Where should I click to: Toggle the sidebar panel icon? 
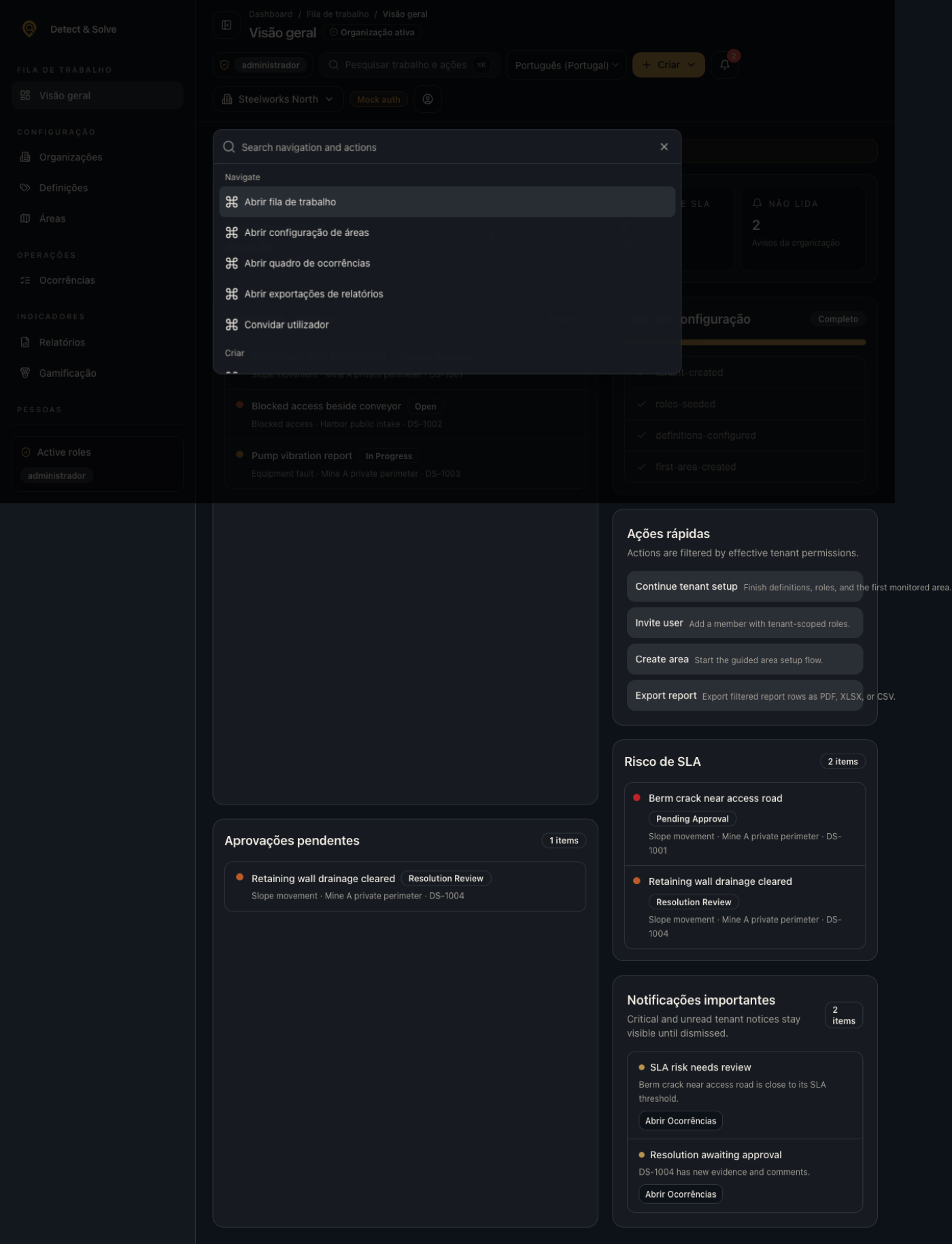coord(226,25)
